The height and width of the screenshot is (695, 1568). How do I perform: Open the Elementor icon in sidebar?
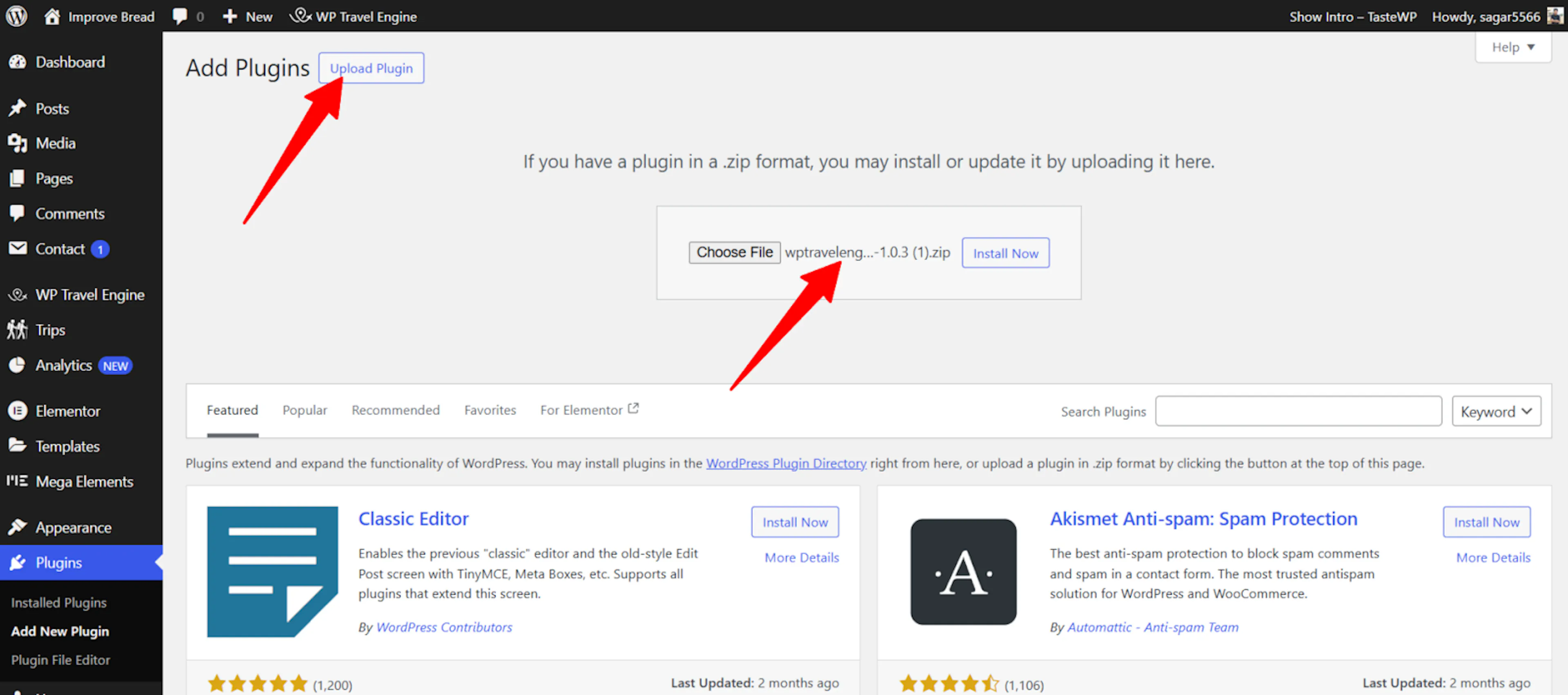[18, 411]
